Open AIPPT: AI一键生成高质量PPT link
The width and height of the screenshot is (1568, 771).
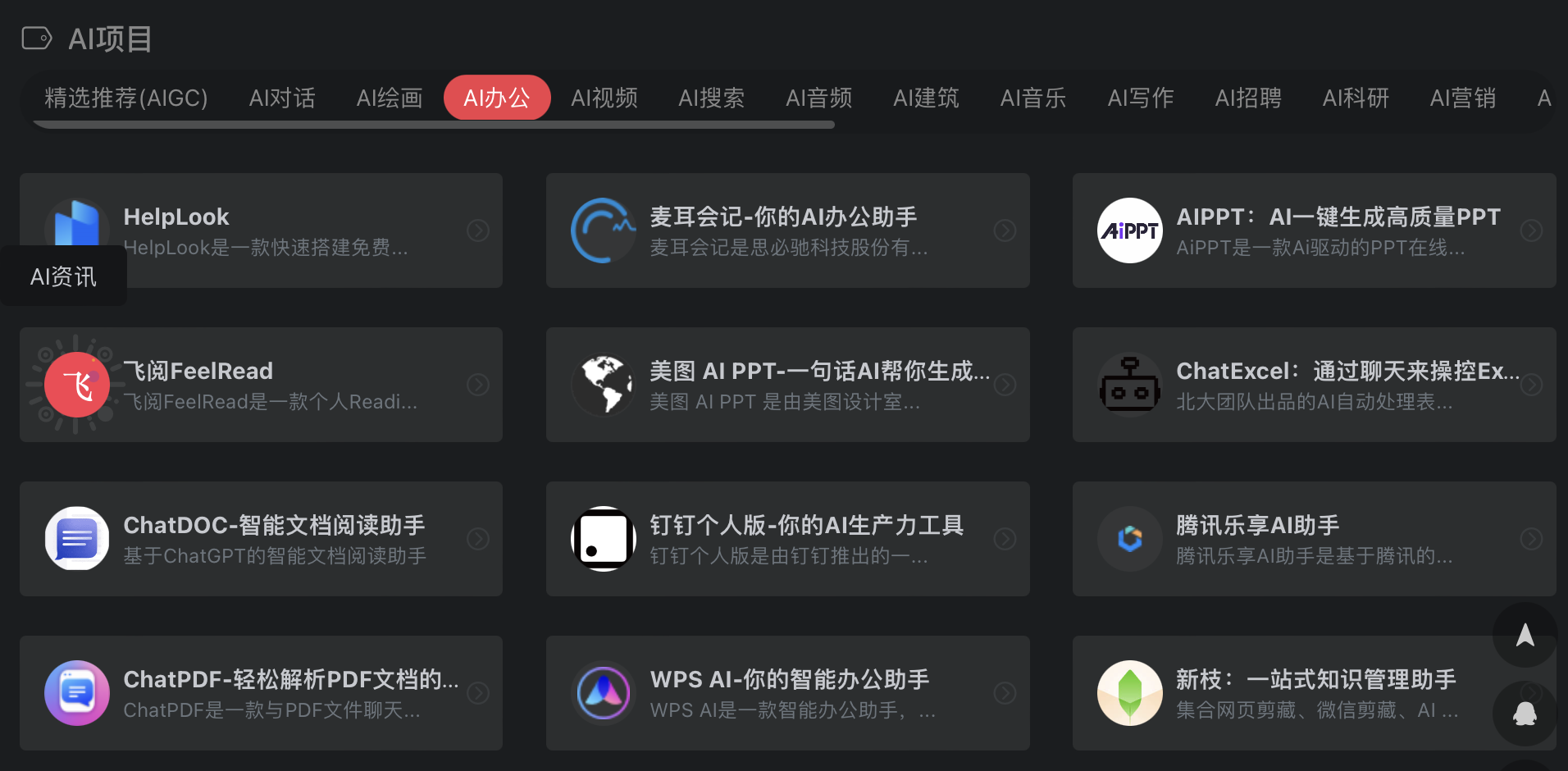pyautogui.click(x=1338, y=217)
